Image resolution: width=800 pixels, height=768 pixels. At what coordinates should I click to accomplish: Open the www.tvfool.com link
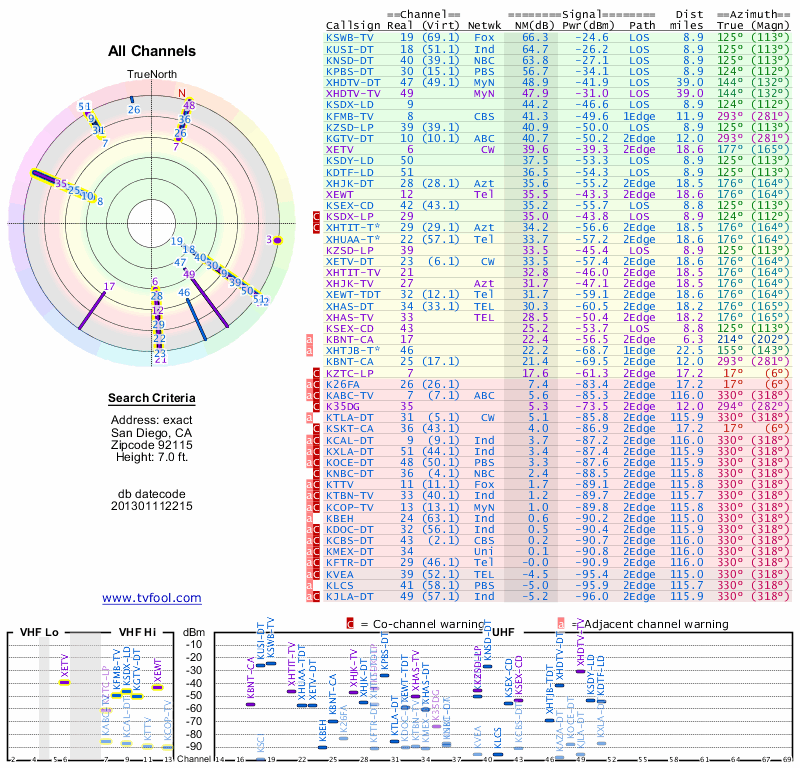152,598
